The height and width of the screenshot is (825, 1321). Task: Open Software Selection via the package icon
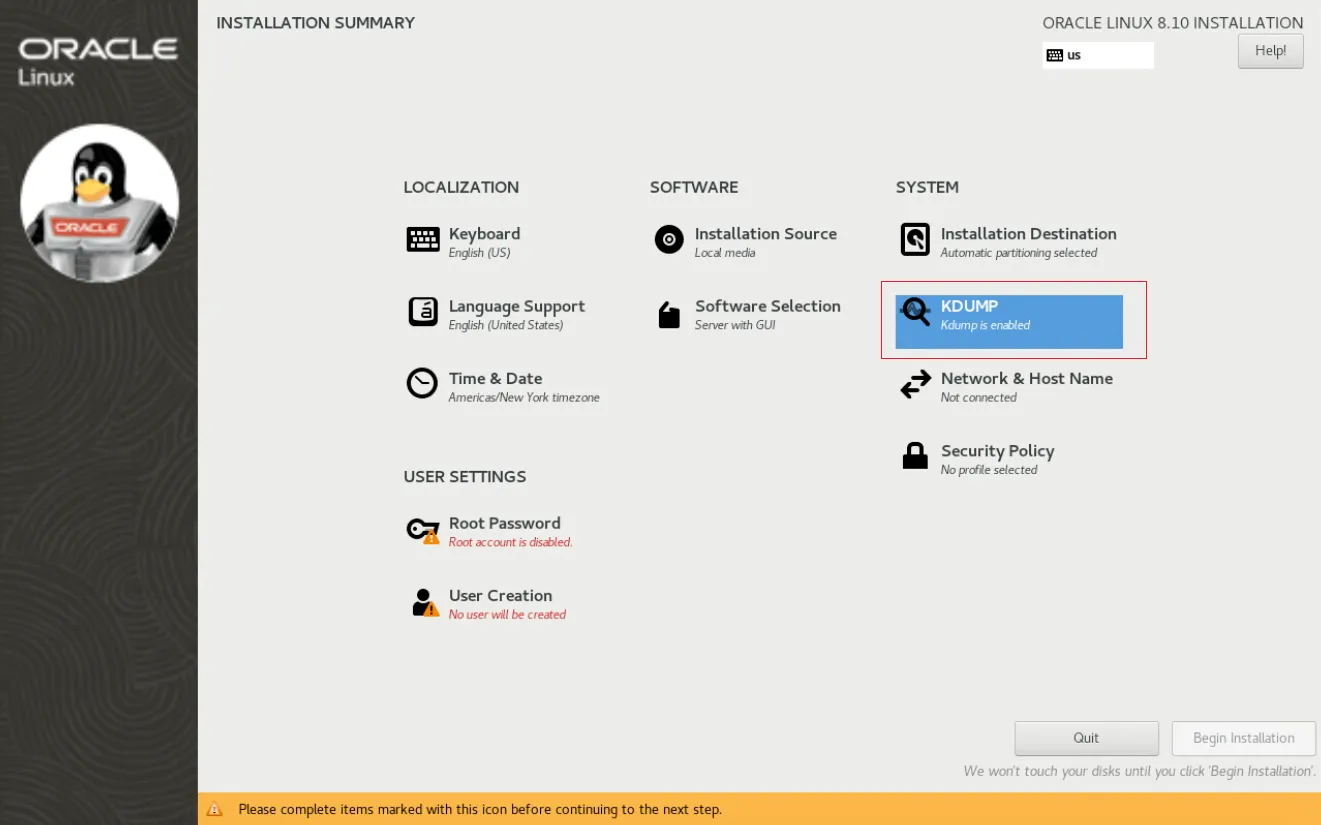click(668, 311)
